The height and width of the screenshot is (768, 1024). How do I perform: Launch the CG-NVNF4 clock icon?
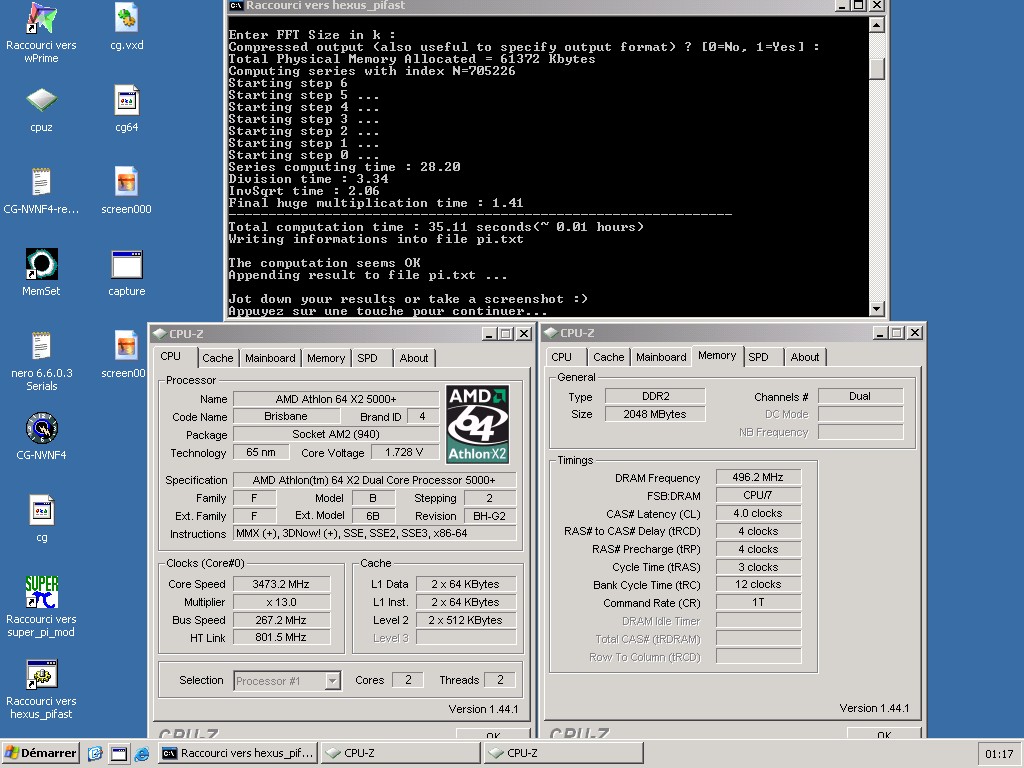(41, 428)
